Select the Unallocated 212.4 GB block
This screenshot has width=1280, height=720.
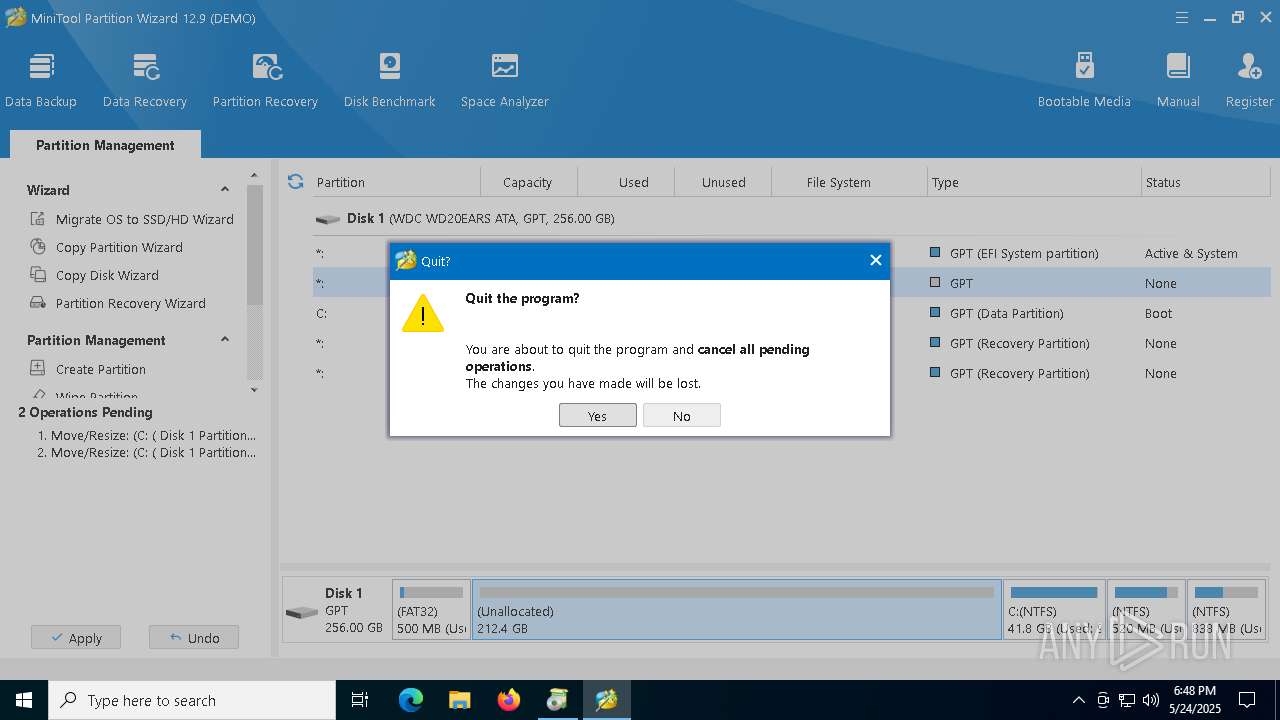[737, 610]
